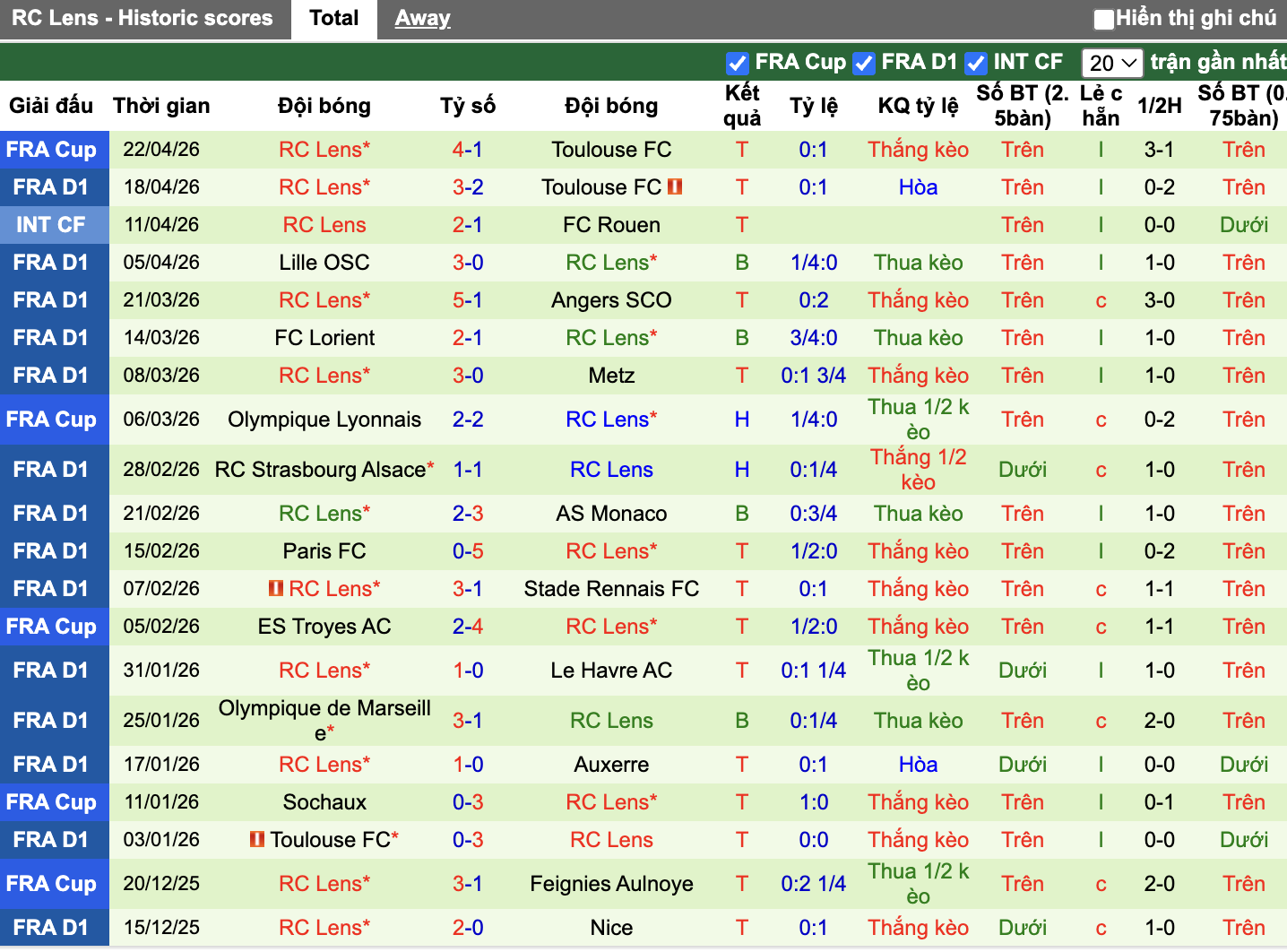This screenshot has height=952, width=1287.
Task: Click Stade Rennais FC team name
Action: click(x=611, y=589)
